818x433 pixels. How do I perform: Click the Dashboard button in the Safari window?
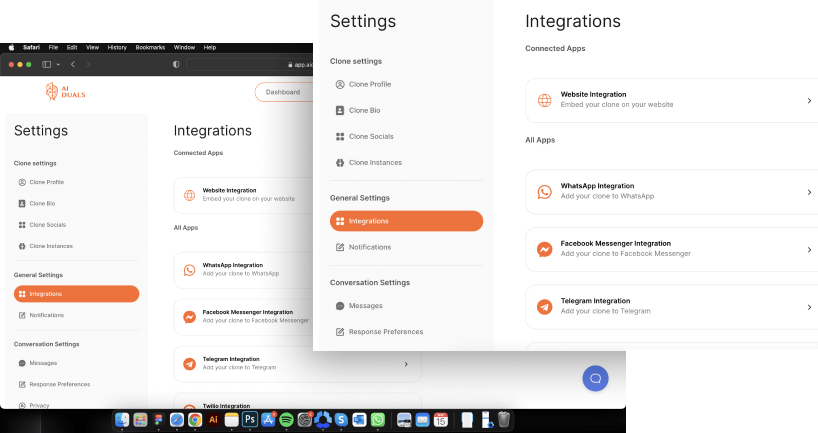(x=284, y=92)
